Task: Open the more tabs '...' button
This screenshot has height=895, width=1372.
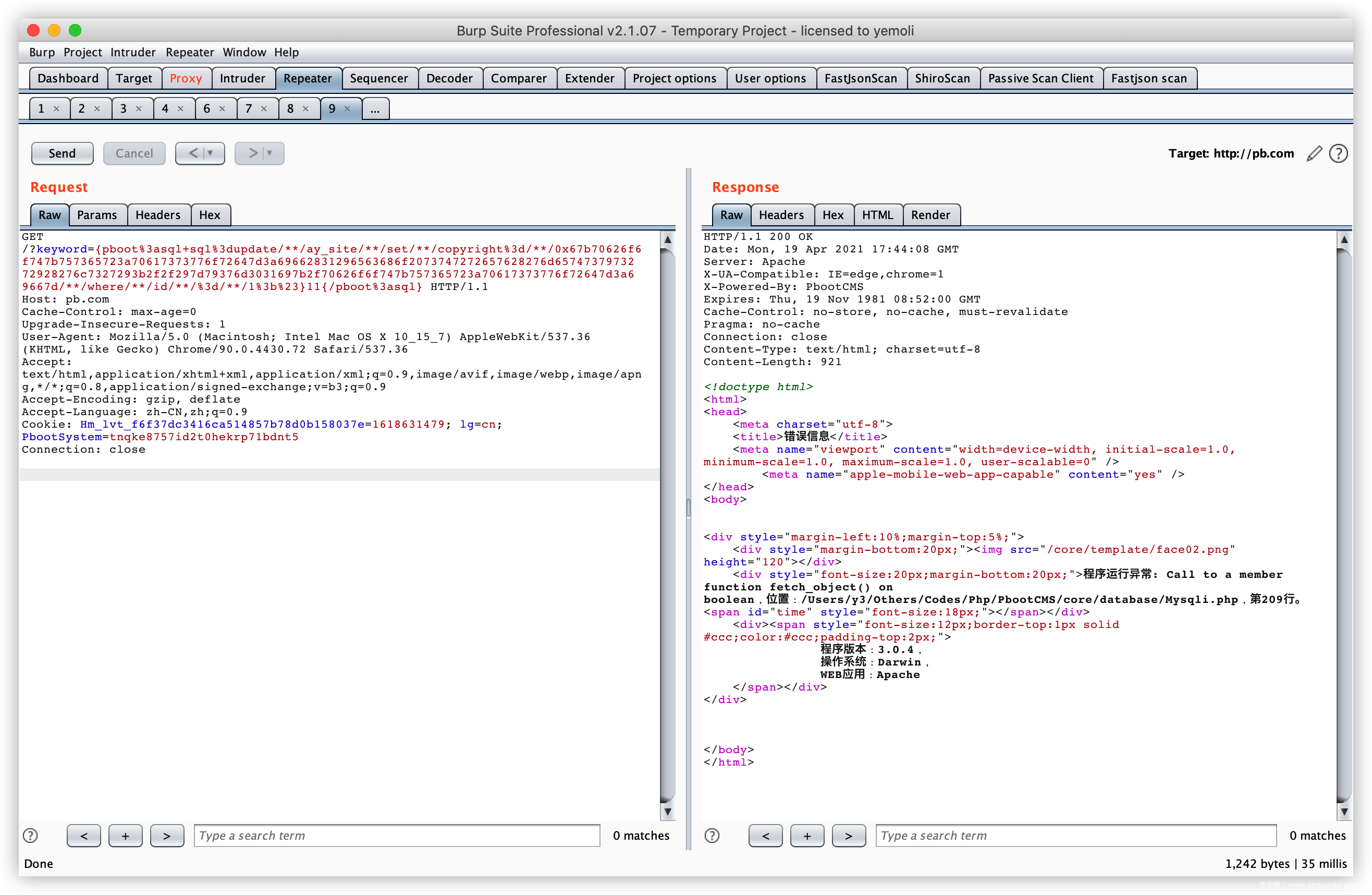Action: coord(375,108)
